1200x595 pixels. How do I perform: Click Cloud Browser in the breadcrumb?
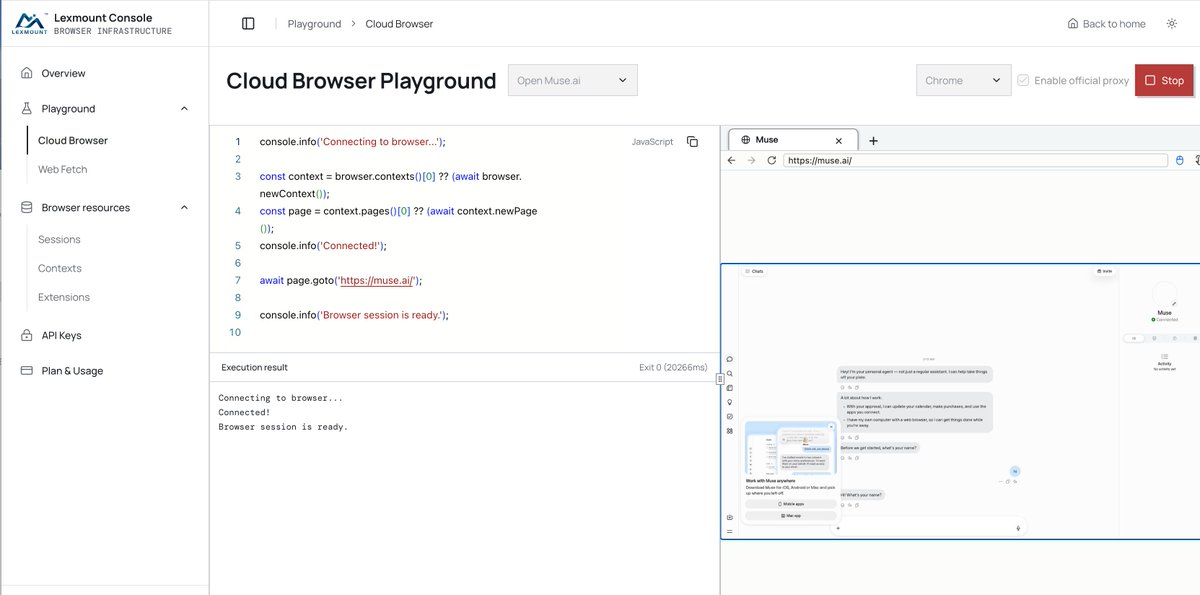click(399, 24)
